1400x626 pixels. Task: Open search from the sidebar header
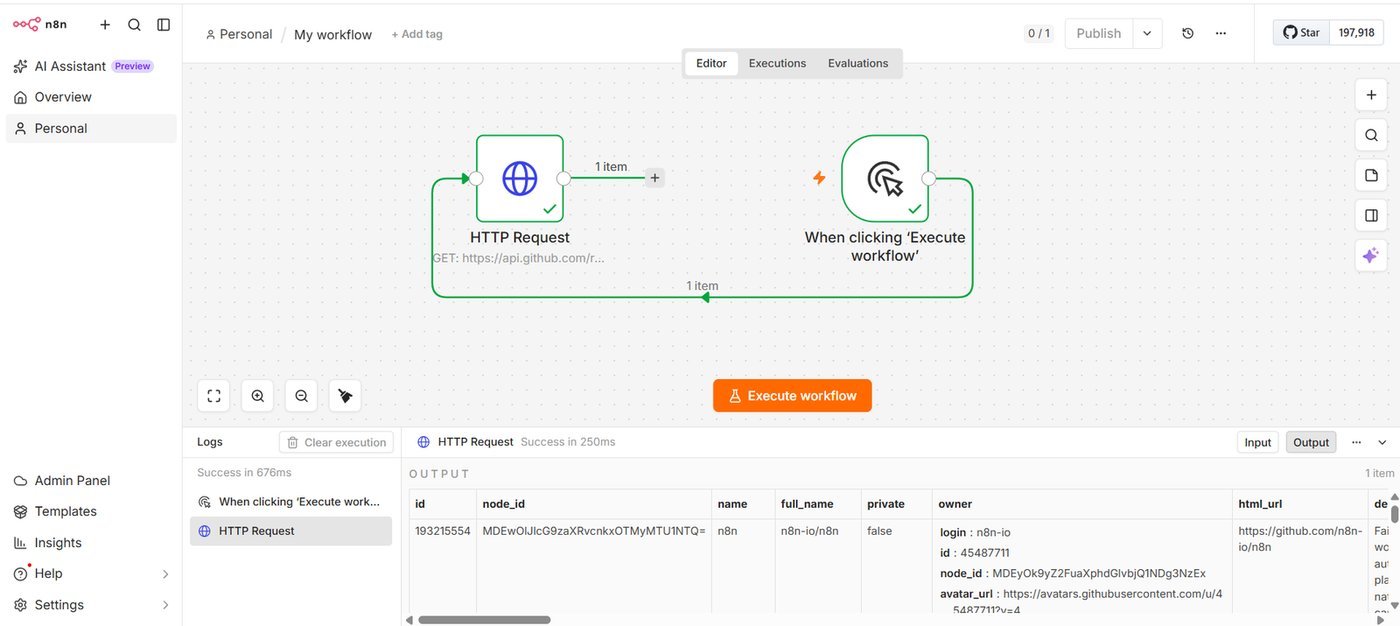(x=134, y=25)
